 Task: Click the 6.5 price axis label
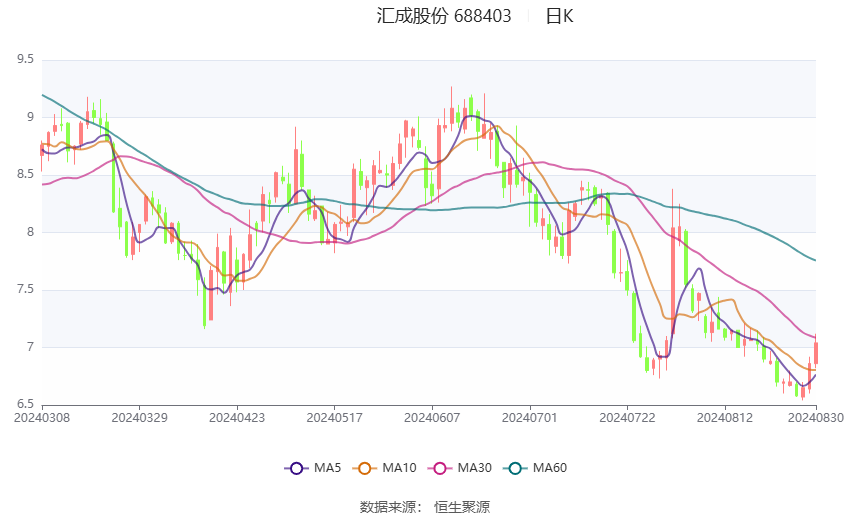[25, 404]
